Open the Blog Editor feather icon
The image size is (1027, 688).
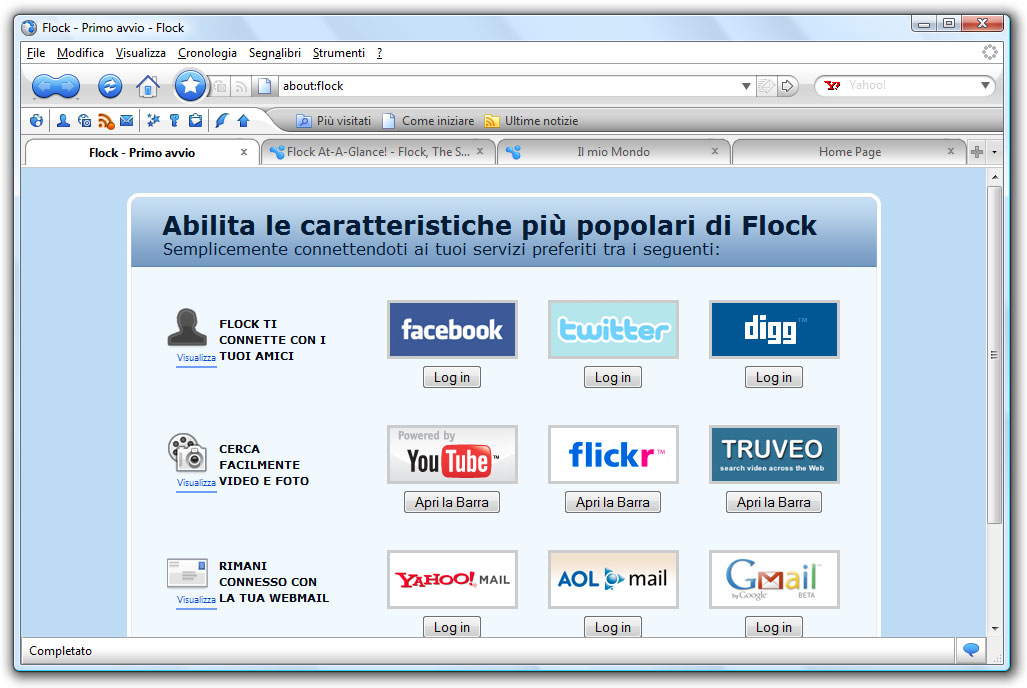pos(222,121)
